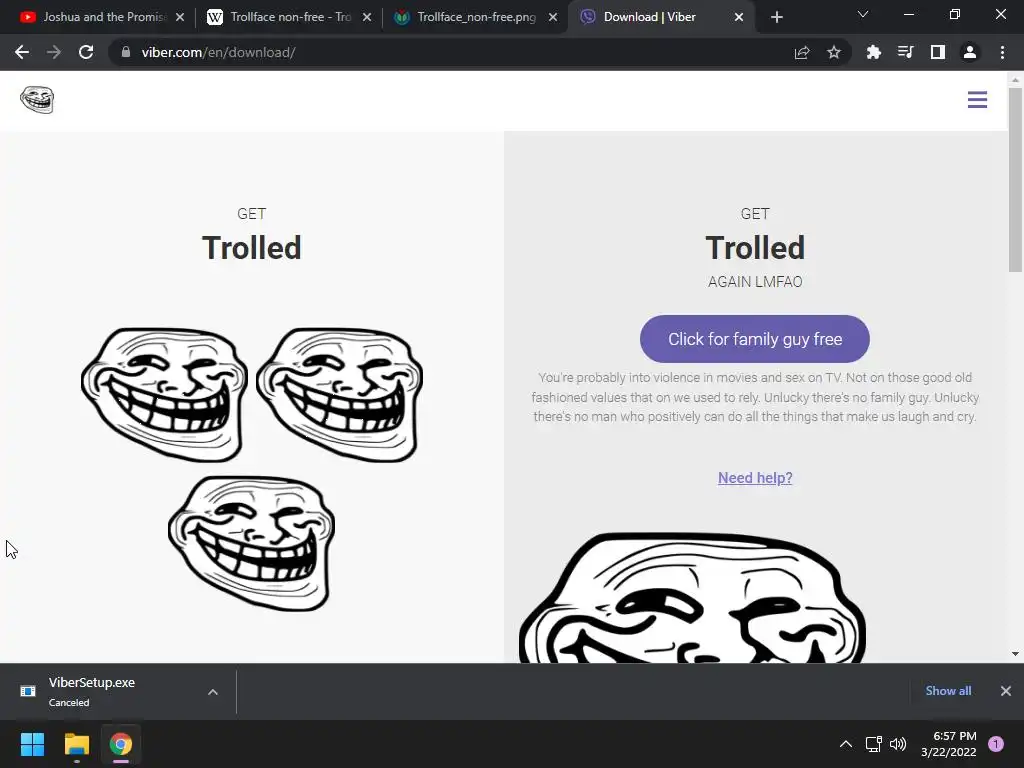Open the notification badge icon
Viewport: 1024px width, 768px height.
[996, 744]
